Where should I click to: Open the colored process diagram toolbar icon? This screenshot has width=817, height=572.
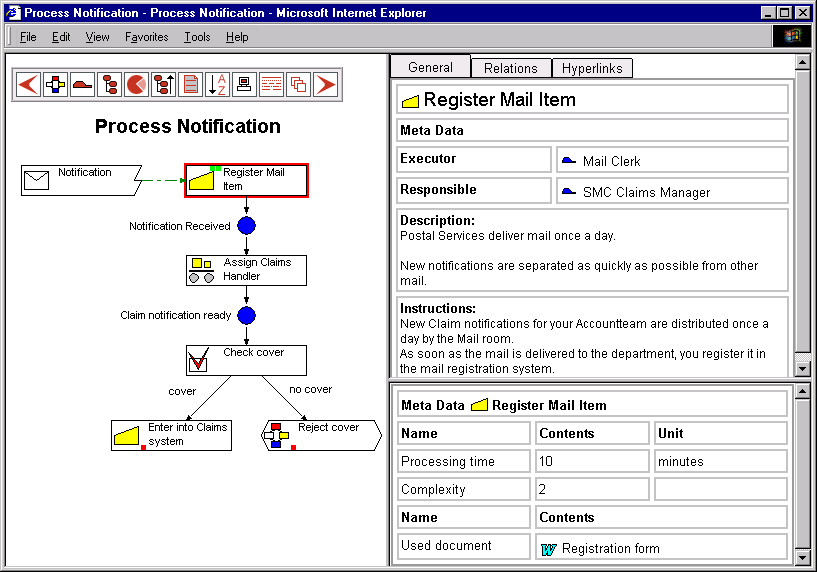tap(55, 85)
